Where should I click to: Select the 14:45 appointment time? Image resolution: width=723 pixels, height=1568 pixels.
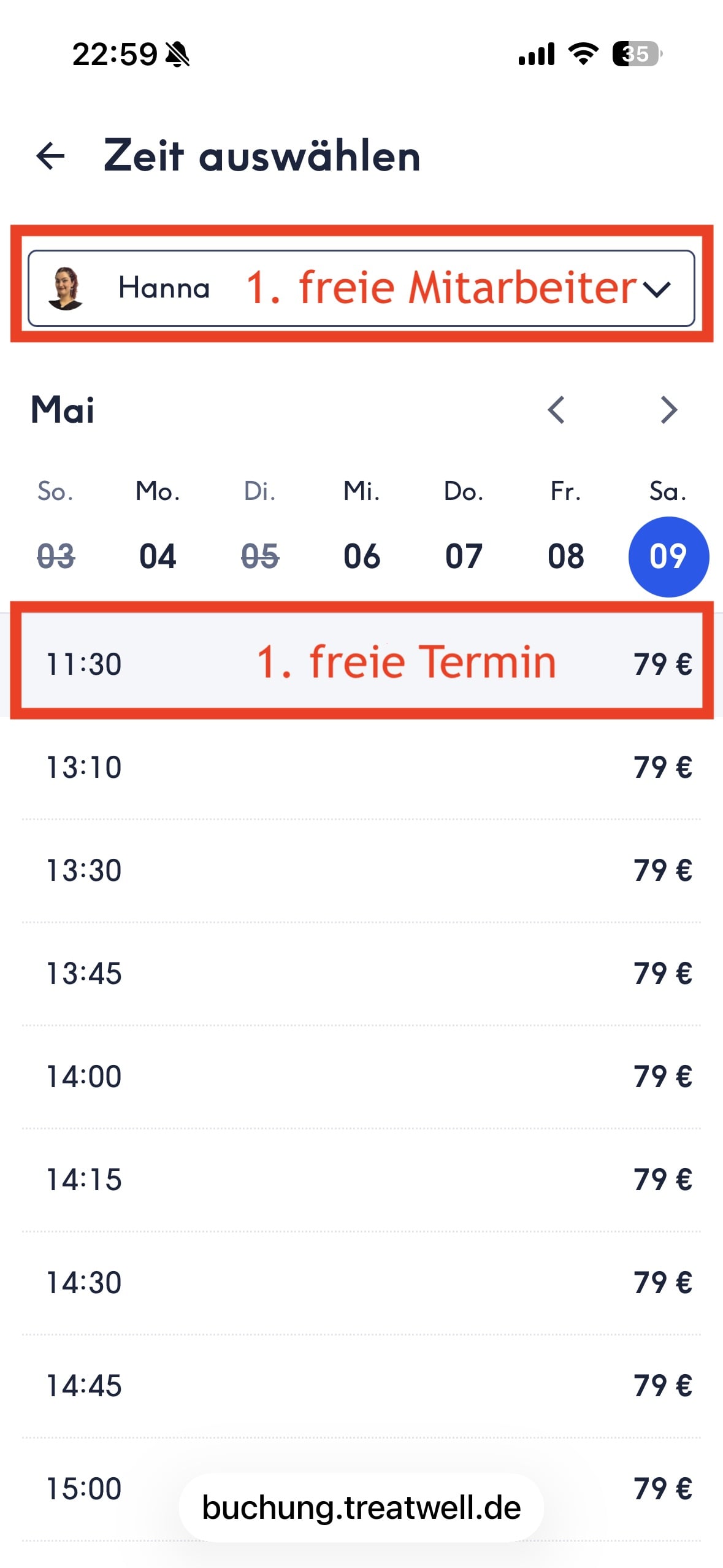click(362, 1386)
